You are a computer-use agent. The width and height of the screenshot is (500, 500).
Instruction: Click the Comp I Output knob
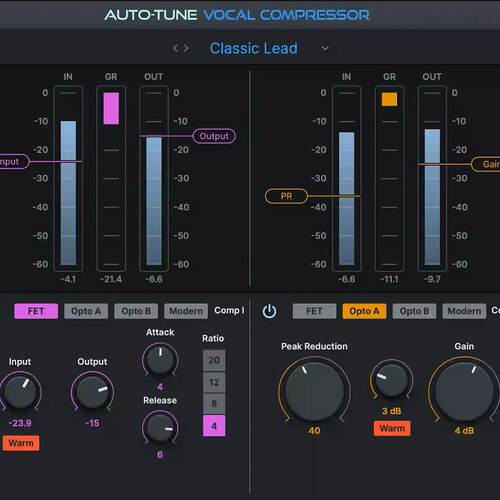pyautogui.click(x=92, y=392)
